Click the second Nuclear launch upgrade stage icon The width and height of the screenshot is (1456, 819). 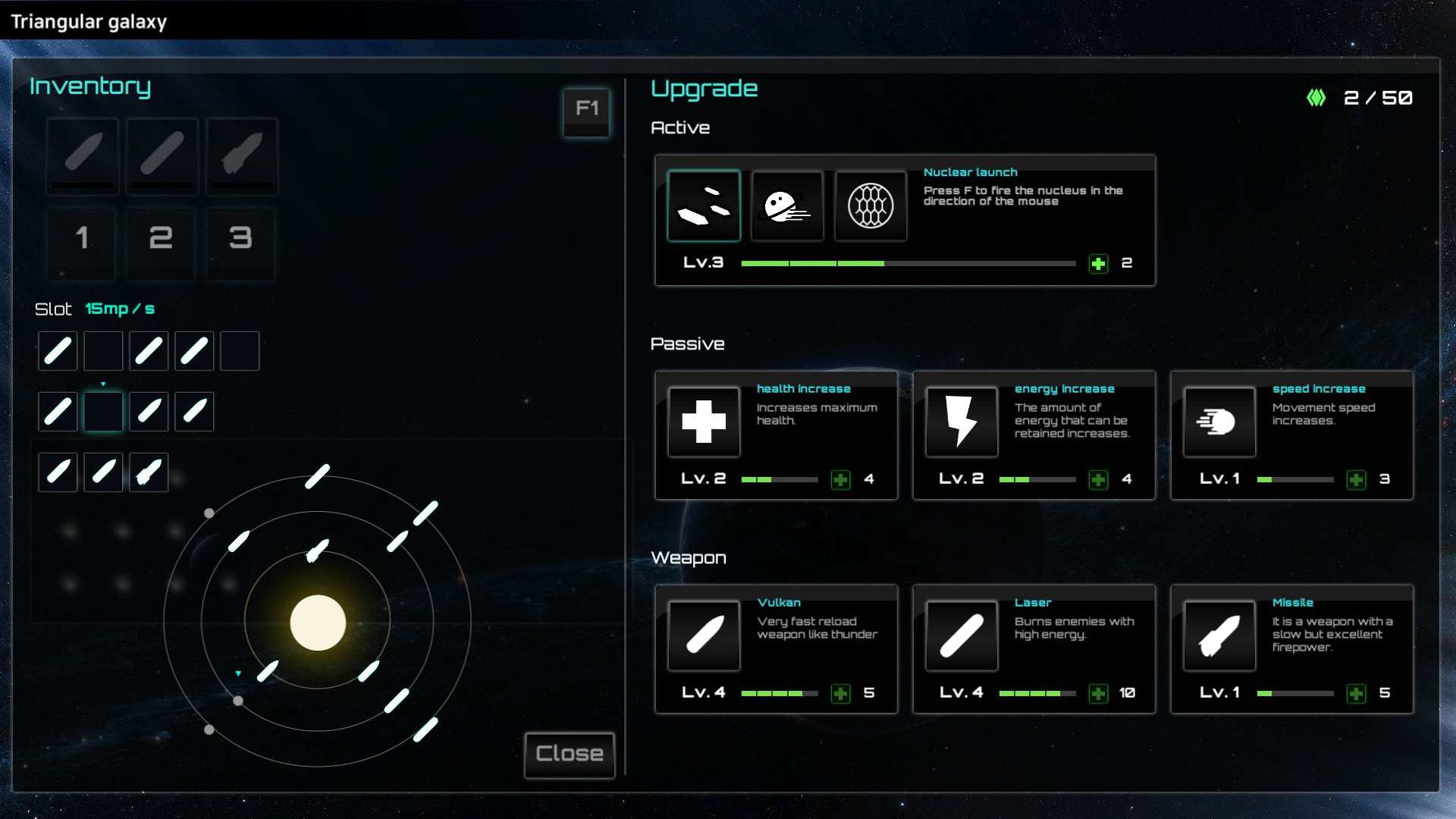pyautogui.click(x=787, y=203)
